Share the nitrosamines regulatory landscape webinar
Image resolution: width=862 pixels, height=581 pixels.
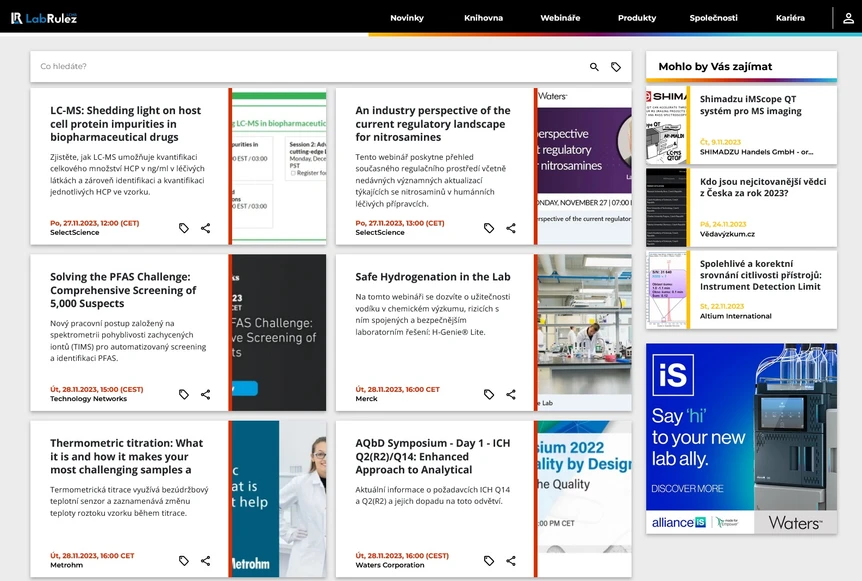coord(511,228)
